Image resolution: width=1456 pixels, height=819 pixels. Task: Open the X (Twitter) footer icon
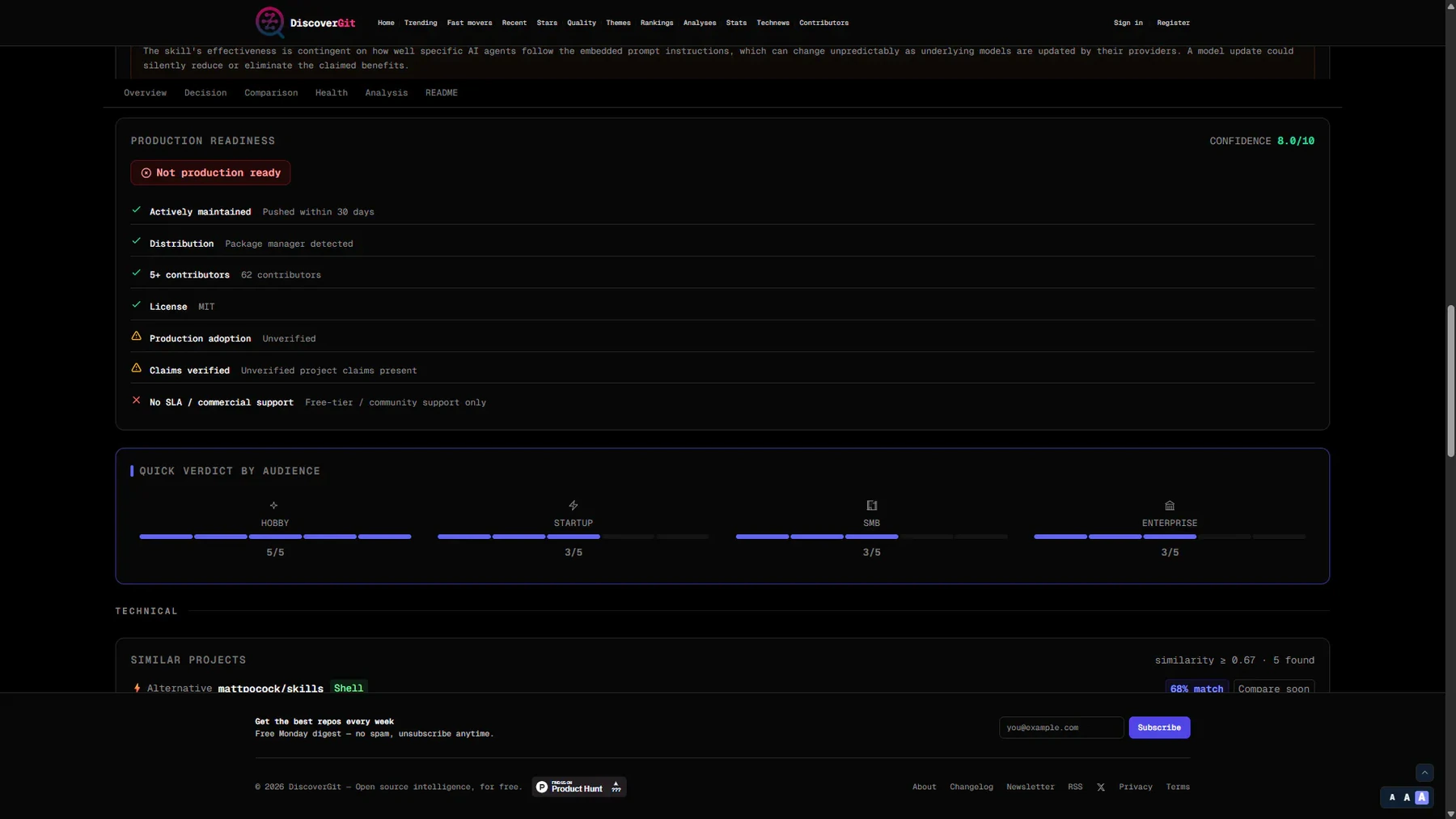point(1100,787)
